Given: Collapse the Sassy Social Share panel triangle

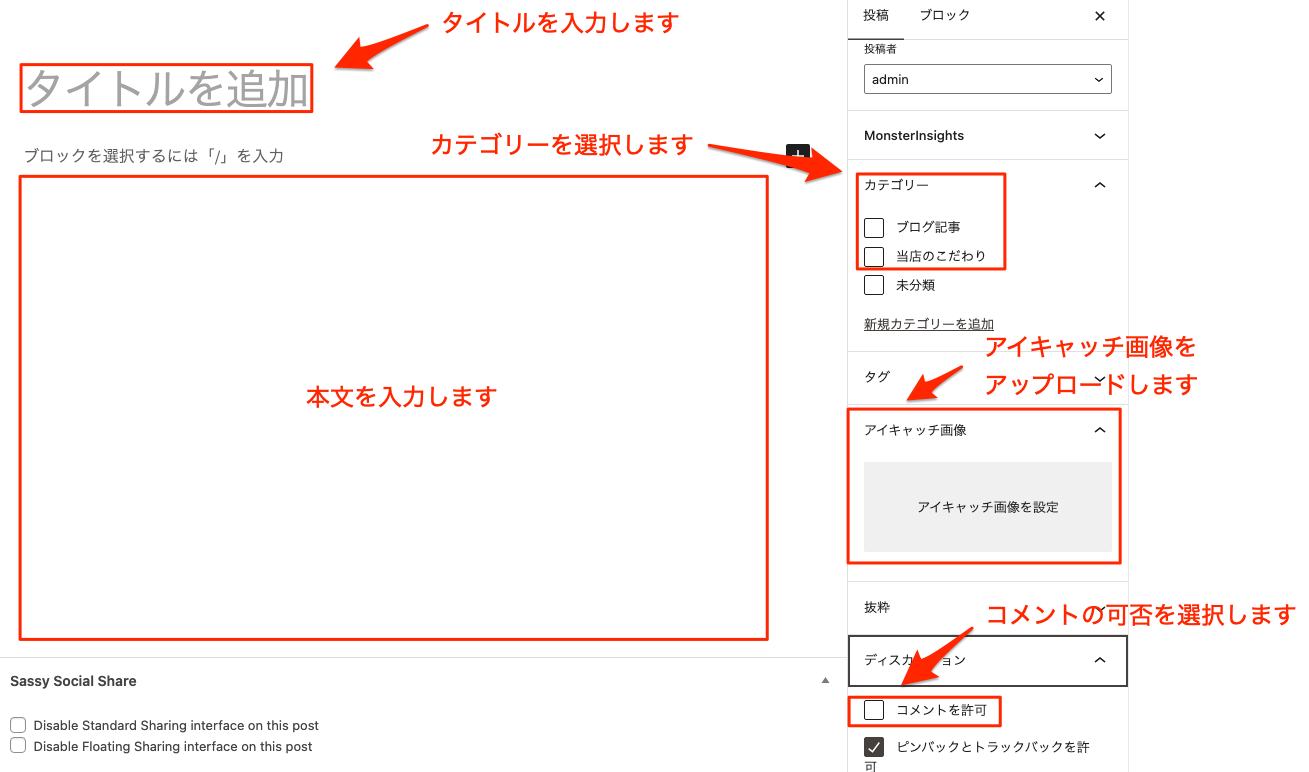Looking at the screenshot, I should (825, 681).
